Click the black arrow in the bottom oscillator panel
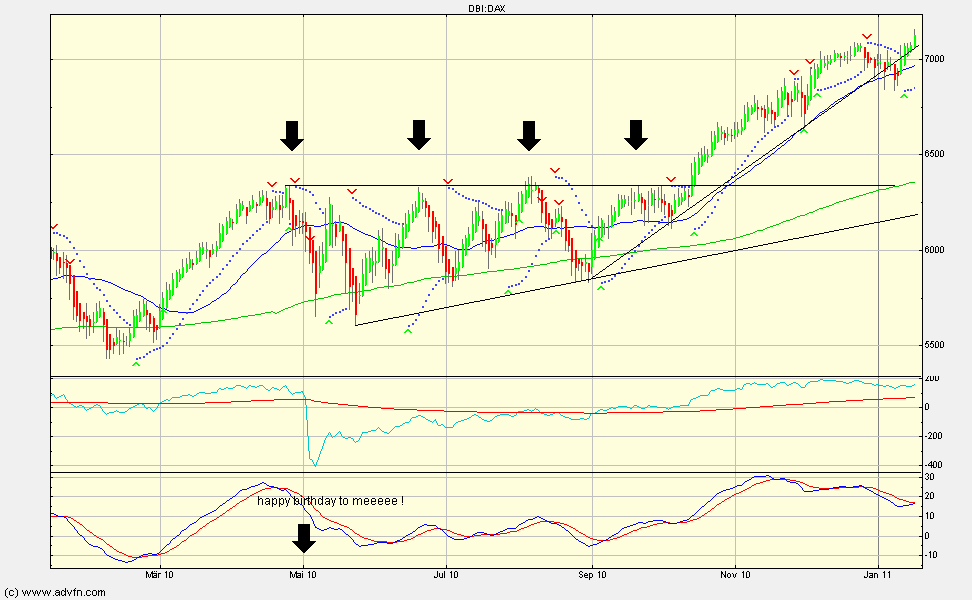The width and height of the screenshot is (972, 600). tap(304, 538)
